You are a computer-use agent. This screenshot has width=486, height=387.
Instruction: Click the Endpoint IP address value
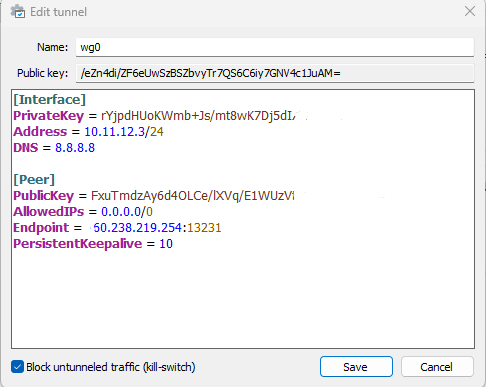(x=137, y=228)
